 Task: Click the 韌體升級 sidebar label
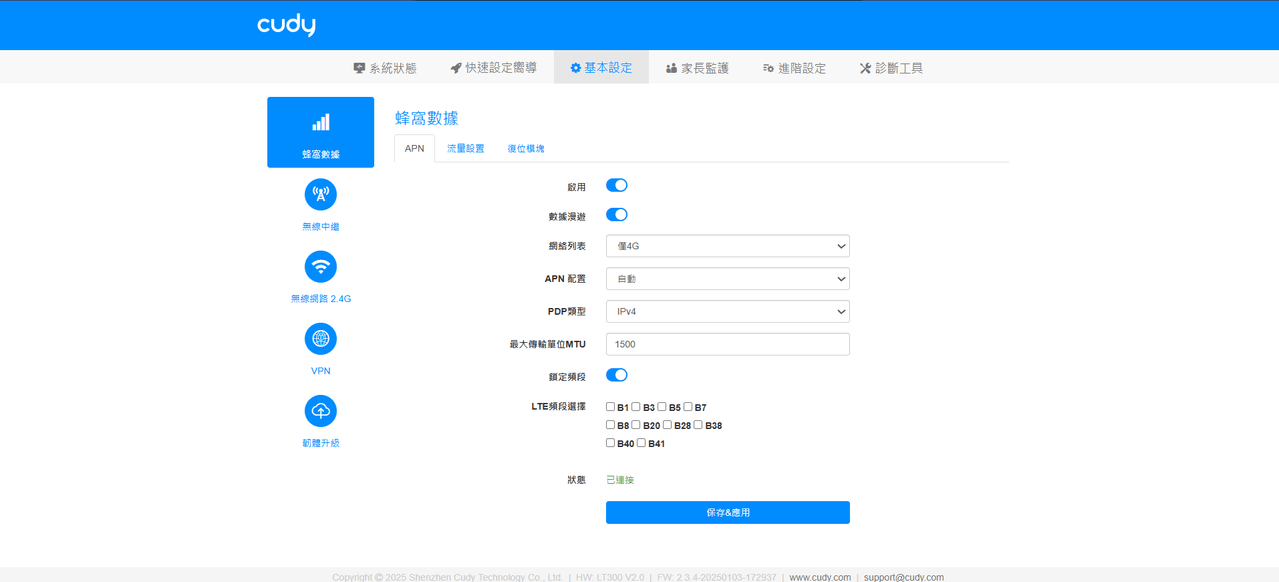click(321, 443)
